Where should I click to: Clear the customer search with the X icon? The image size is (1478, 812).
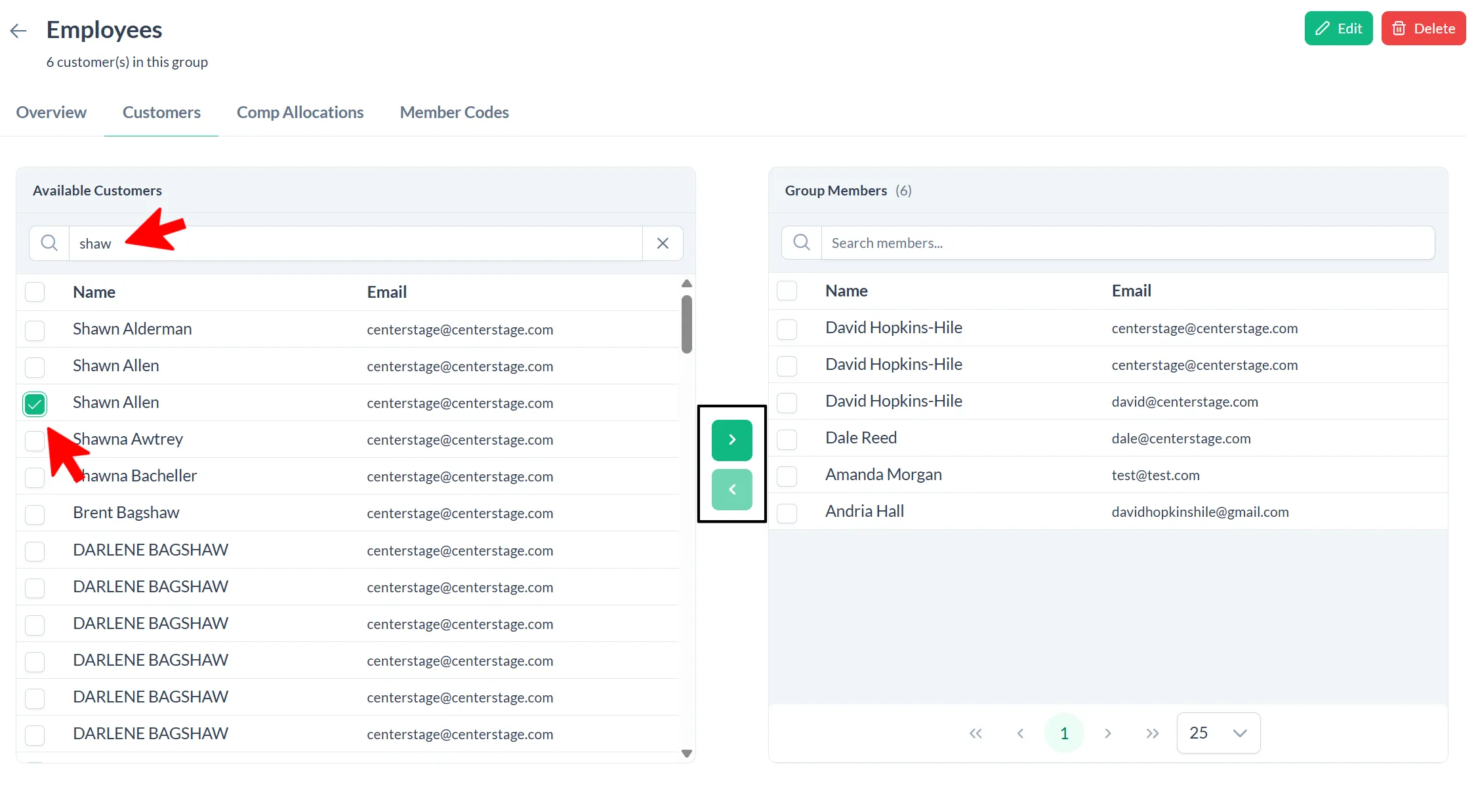pos(663,243)
